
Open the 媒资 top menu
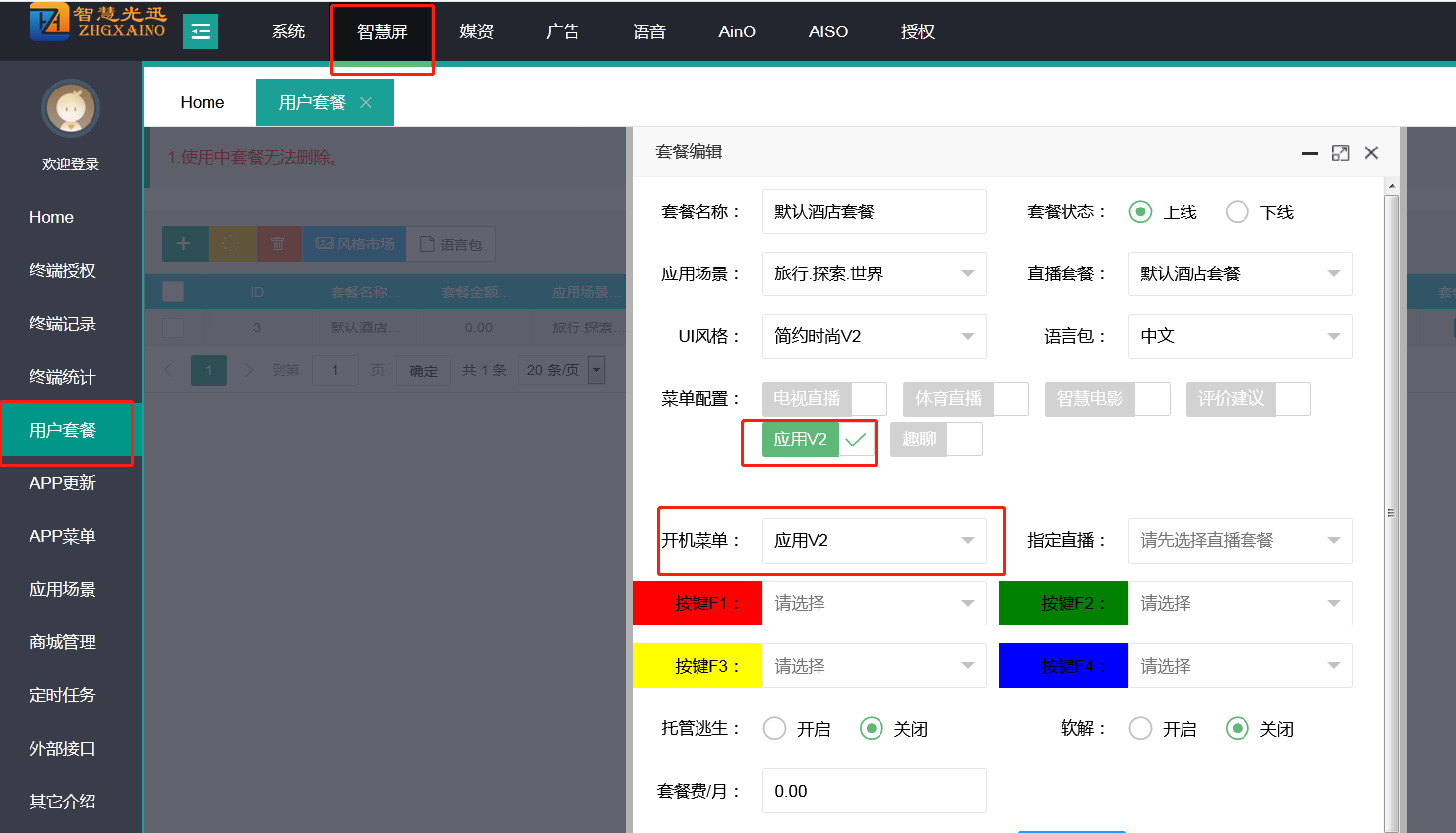[476, 31]
